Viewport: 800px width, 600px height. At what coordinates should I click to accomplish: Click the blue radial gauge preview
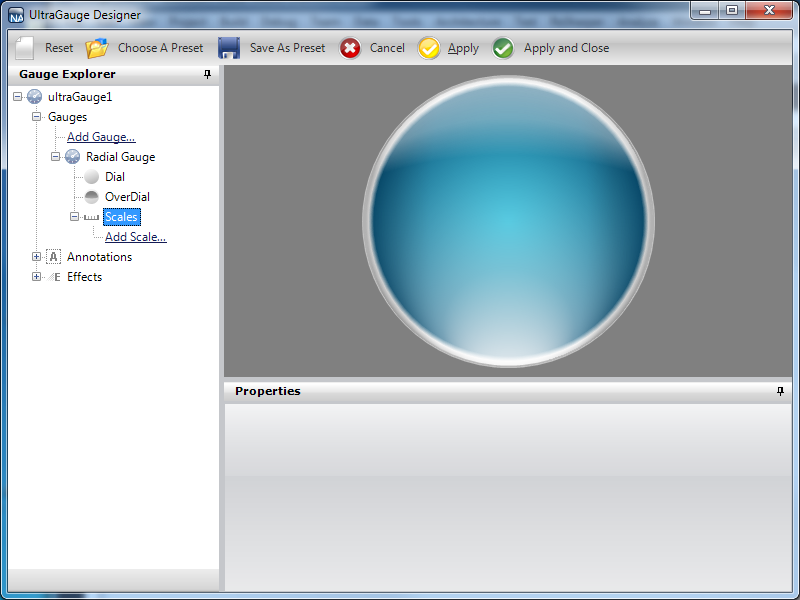508,221
